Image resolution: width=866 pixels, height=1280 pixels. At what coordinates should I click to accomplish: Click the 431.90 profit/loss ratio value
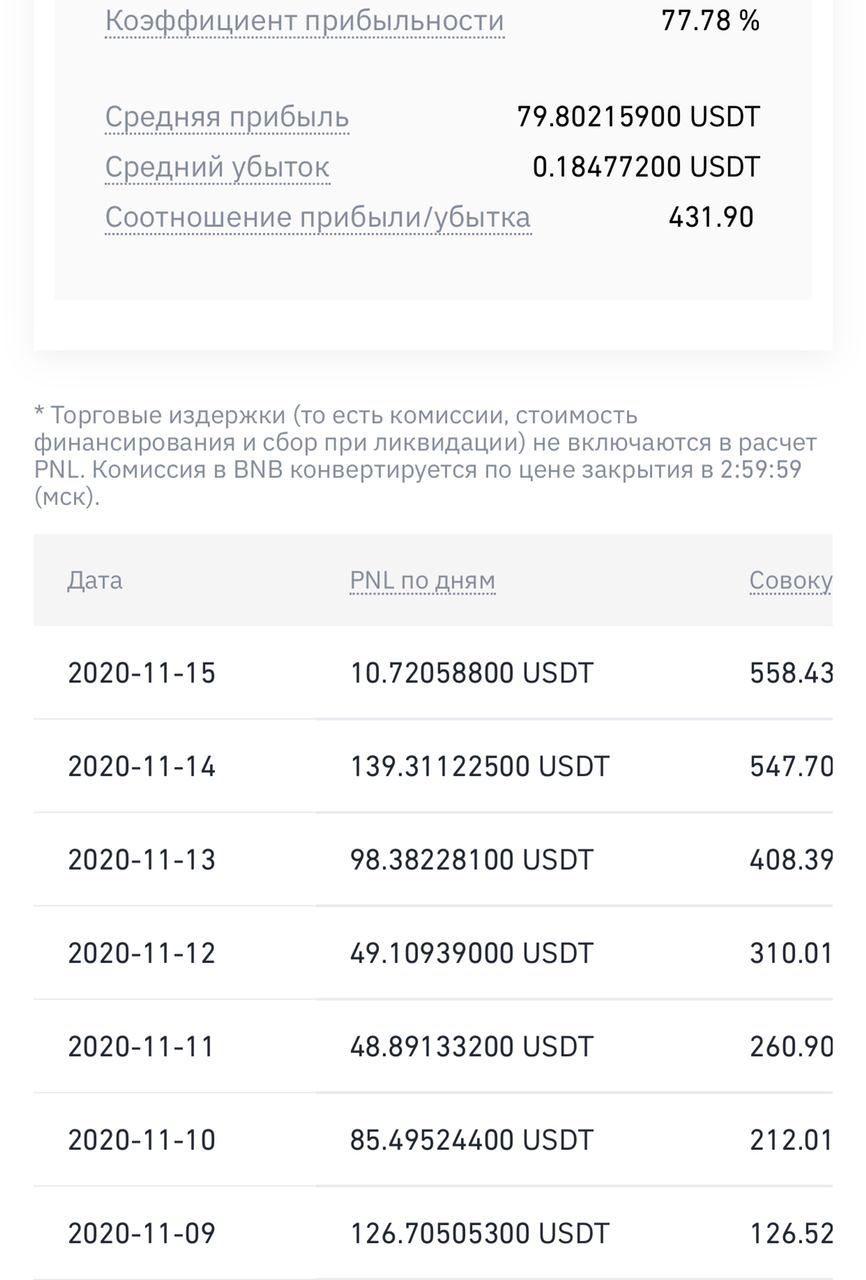711,217
